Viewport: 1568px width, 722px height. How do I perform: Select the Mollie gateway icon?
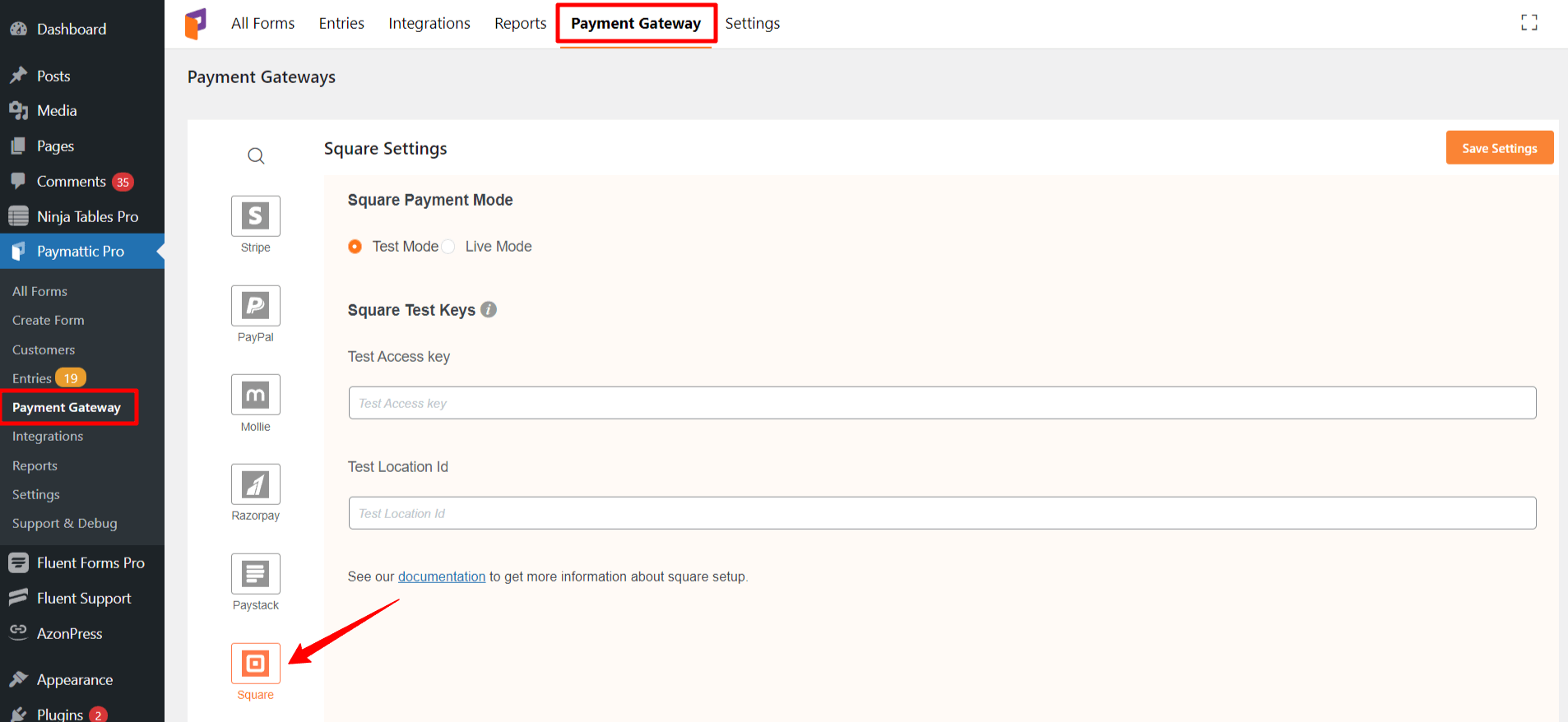coord(255,395)
